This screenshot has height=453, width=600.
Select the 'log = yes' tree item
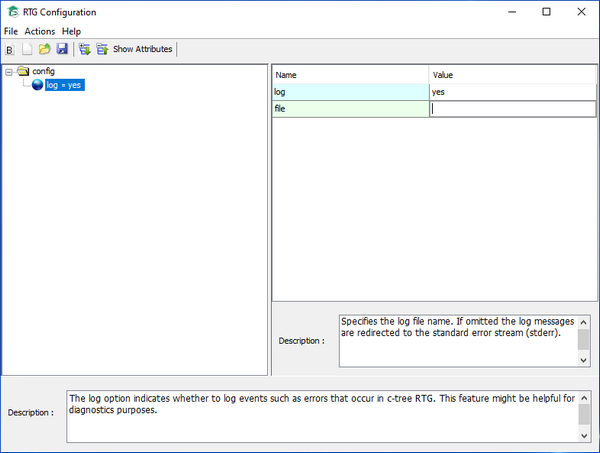(x=65, y=85)
